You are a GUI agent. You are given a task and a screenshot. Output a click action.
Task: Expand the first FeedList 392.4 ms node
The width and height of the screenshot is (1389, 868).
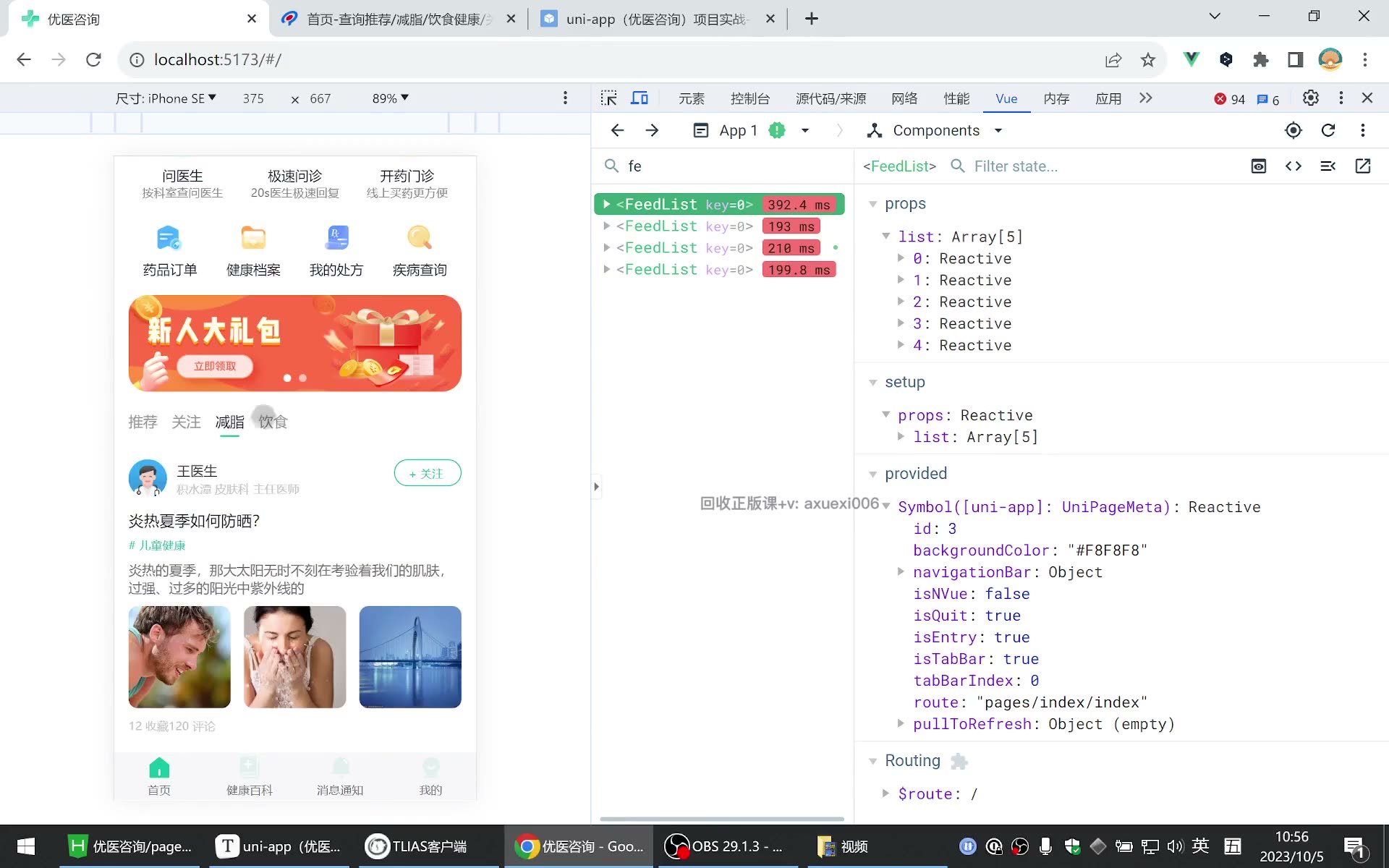click(607, 205)
